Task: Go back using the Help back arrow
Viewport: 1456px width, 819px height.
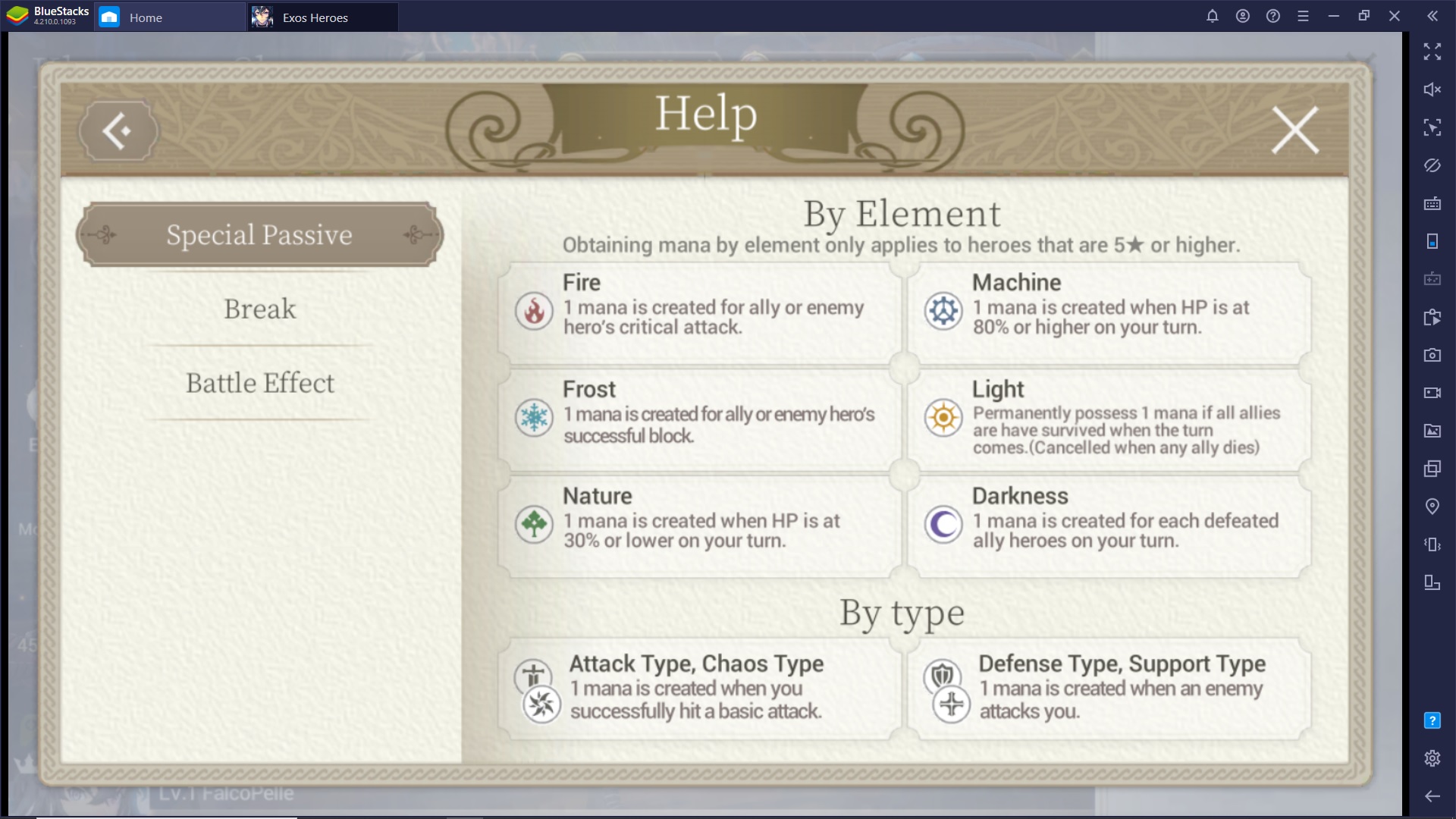Action: point(118,131)
